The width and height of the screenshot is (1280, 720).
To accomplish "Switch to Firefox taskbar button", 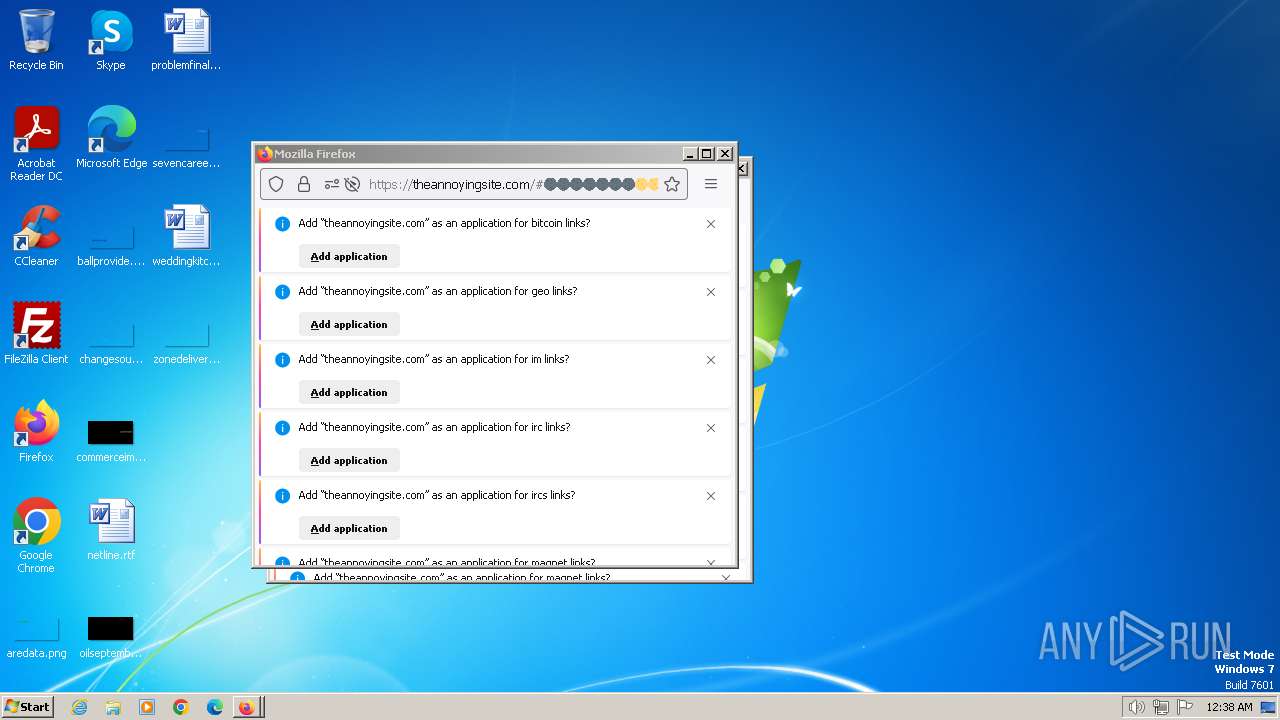I will pos(248,707).
